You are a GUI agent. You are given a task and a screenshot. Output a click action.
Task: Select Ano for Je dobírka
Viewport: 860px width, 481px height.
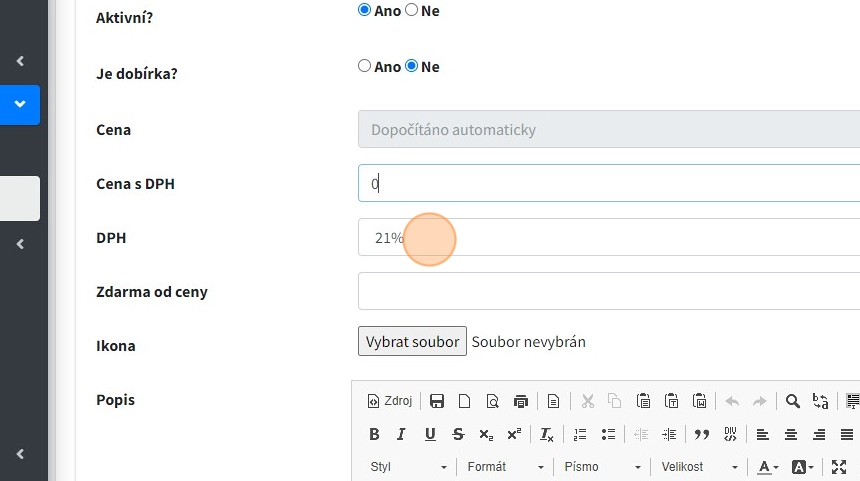364,66
